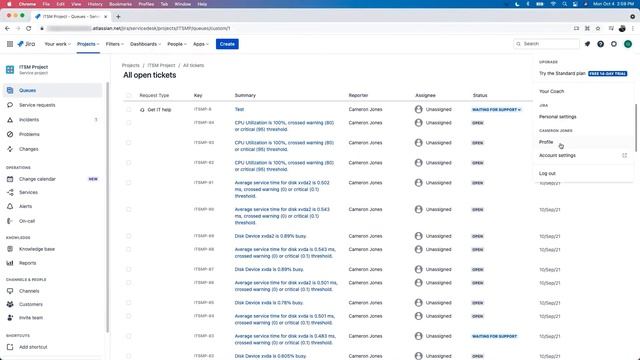Viewport: 640px width, 360px height.
Task: Tick the checkbox for Disk Device xvda 0.89% busy
Action: (129, 269)
